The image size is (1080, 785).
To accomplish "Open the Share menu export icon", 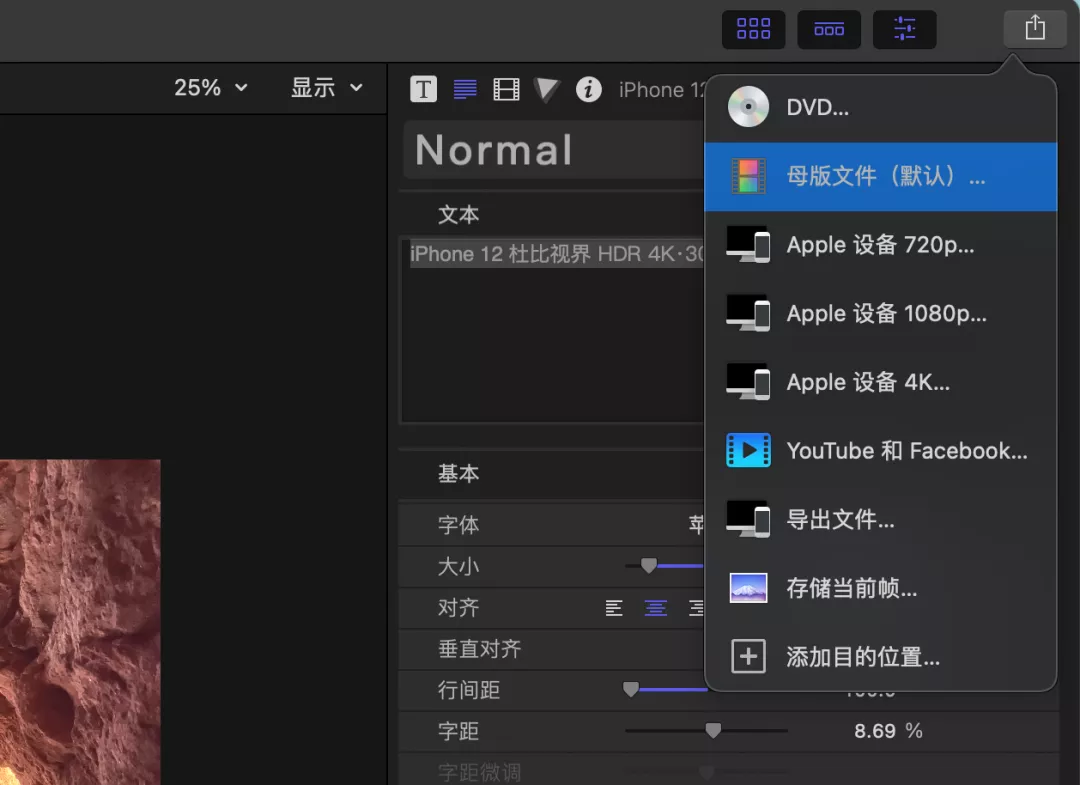I will 1034,28.
